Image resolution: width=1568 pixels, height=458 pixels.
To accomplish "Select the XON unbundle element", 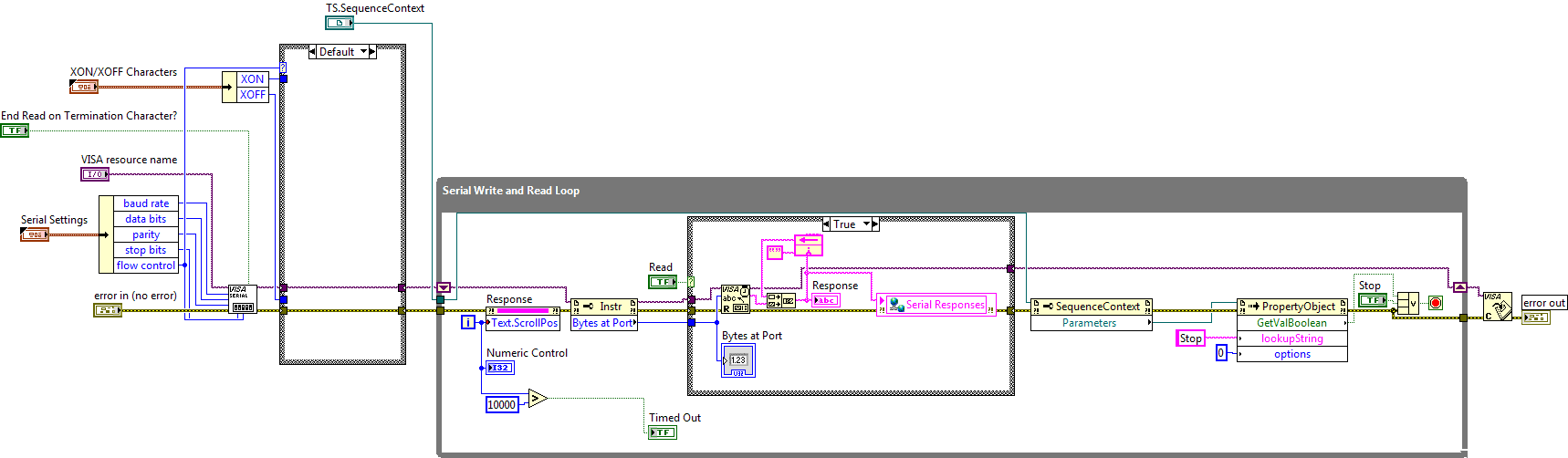I will [x=253, y=79].
